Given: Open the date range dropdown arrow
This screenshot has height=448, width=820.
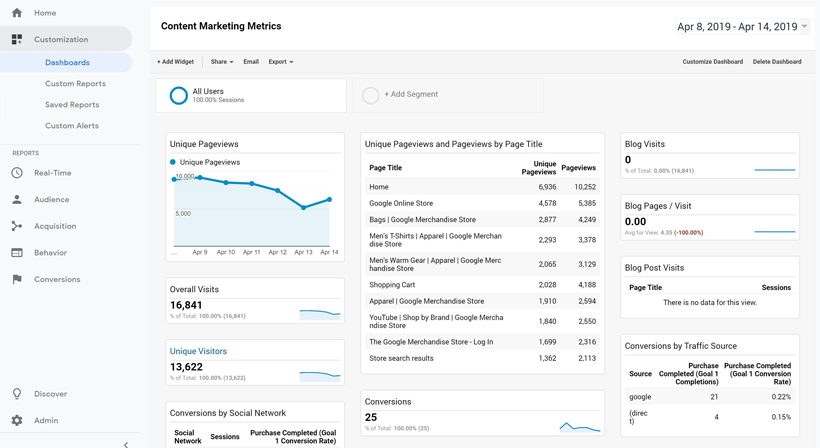Looking at the screenshot, I should click(805, 26).
